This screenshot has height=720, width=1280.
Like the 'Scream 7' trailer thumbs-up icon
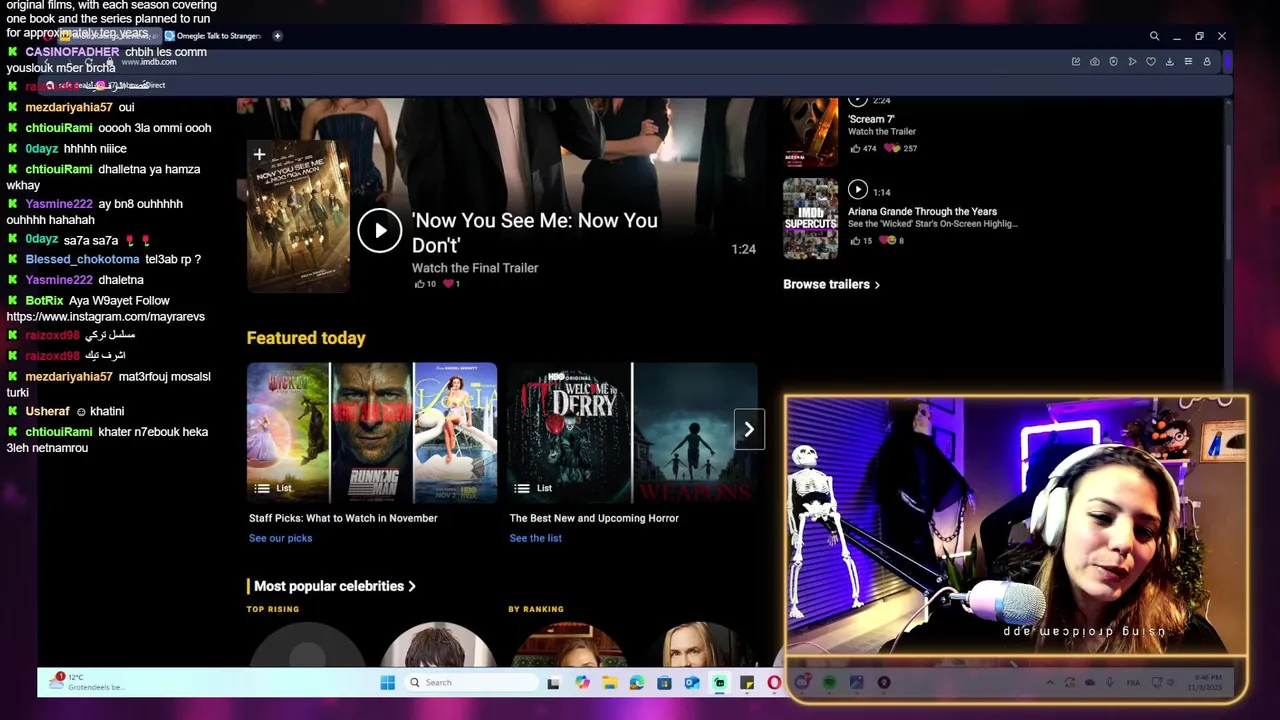(x=855, y=148)
